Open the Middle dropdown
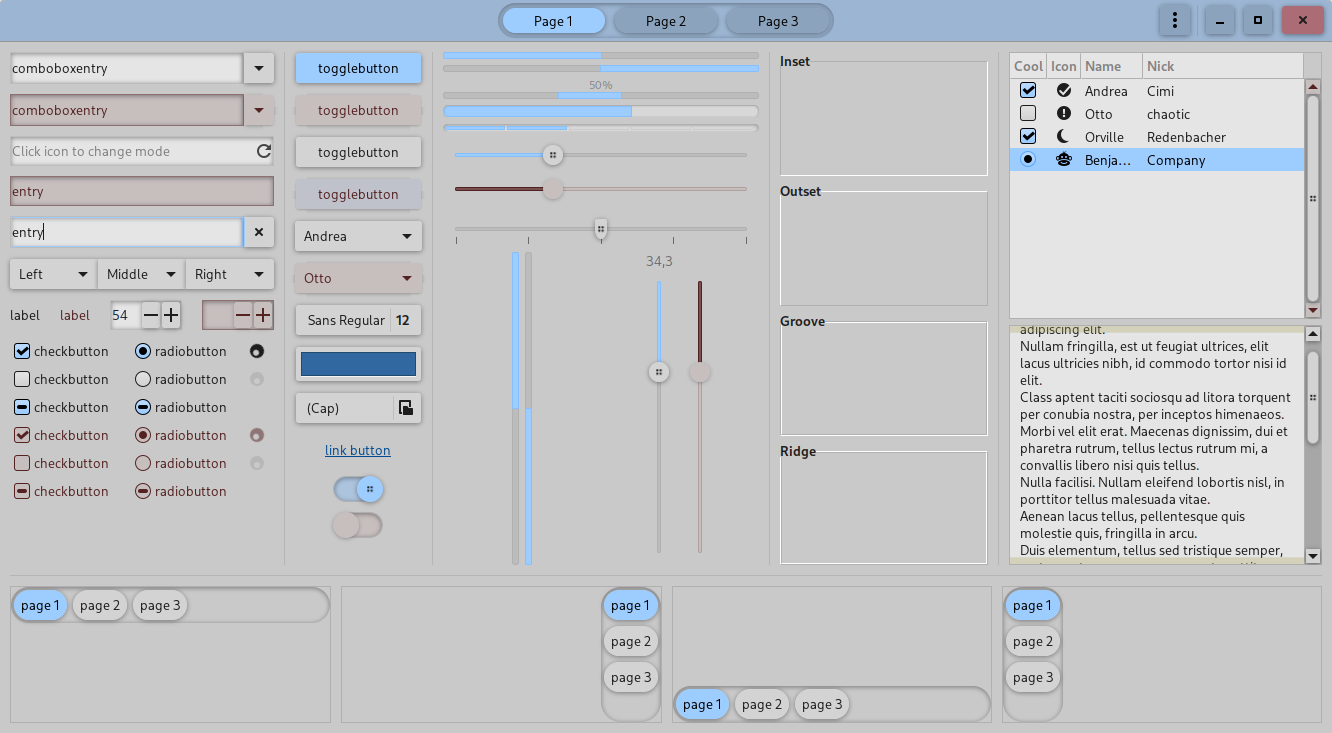 pos(141,274)
